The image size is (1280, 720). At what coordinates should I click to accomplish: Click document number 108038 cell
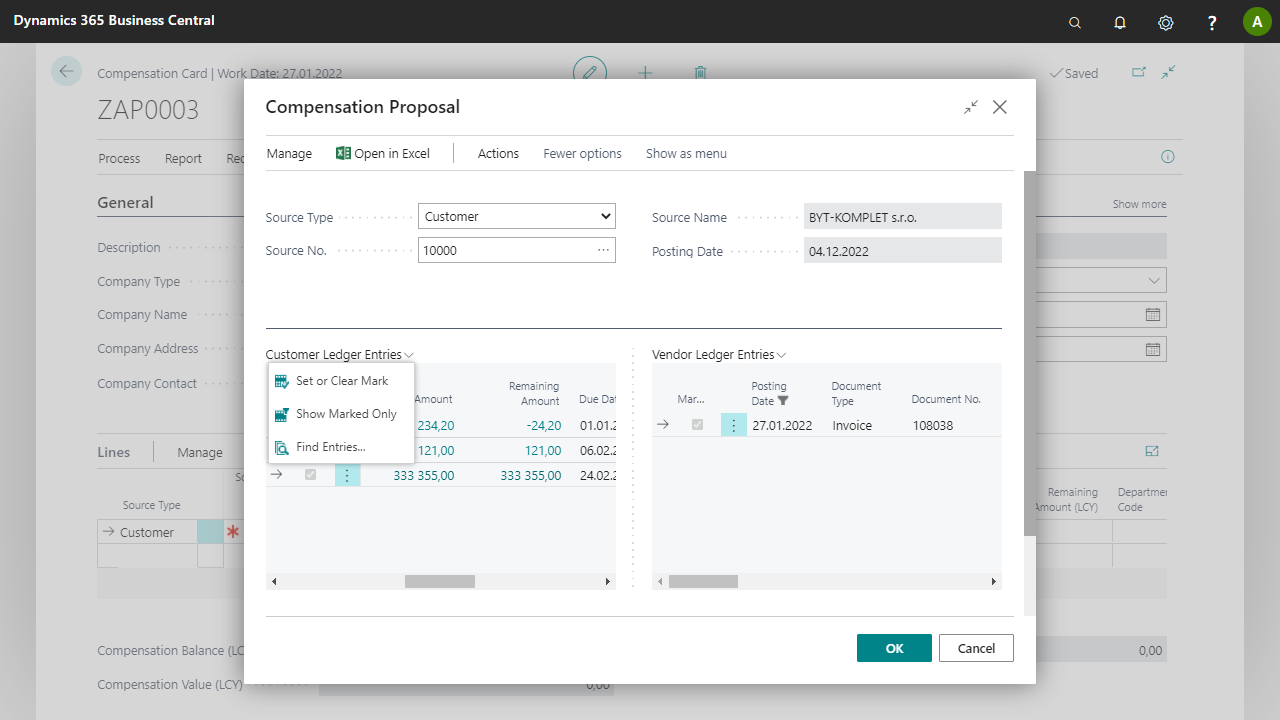click(933, 425)
